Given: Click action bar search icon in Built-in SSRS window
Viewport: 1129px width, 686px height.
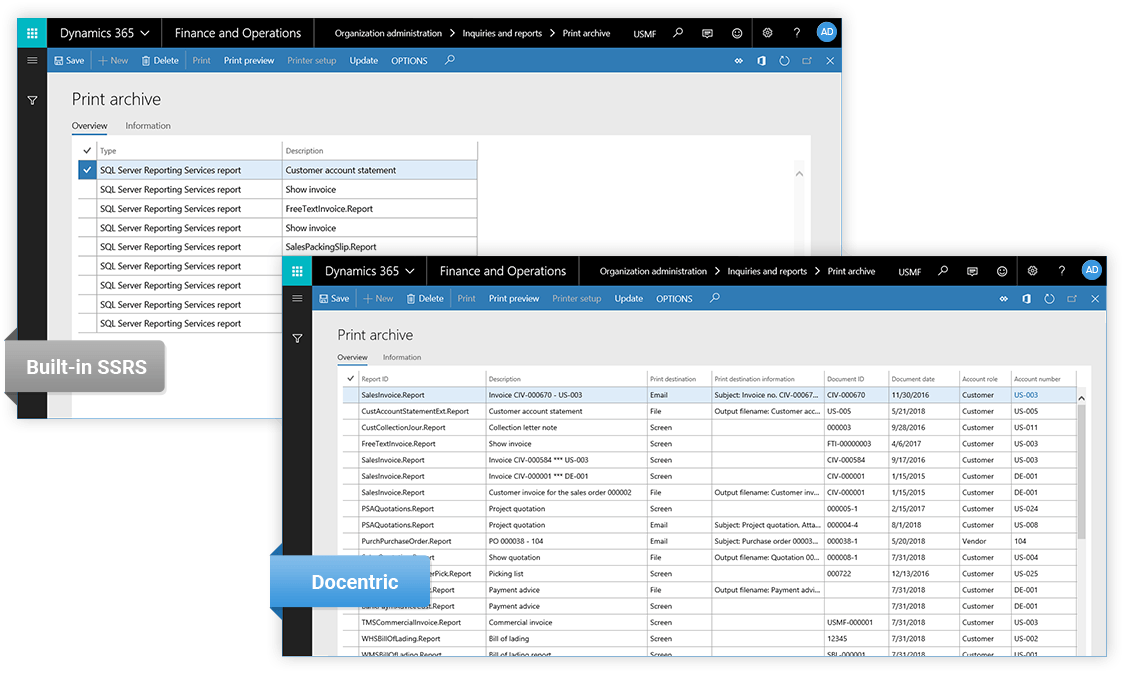Looking at the screenshot, I should click(449, 60).
